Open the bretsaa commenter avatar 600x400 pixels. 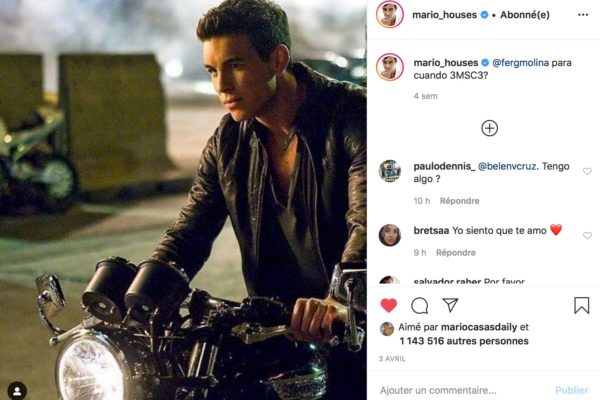389,236
